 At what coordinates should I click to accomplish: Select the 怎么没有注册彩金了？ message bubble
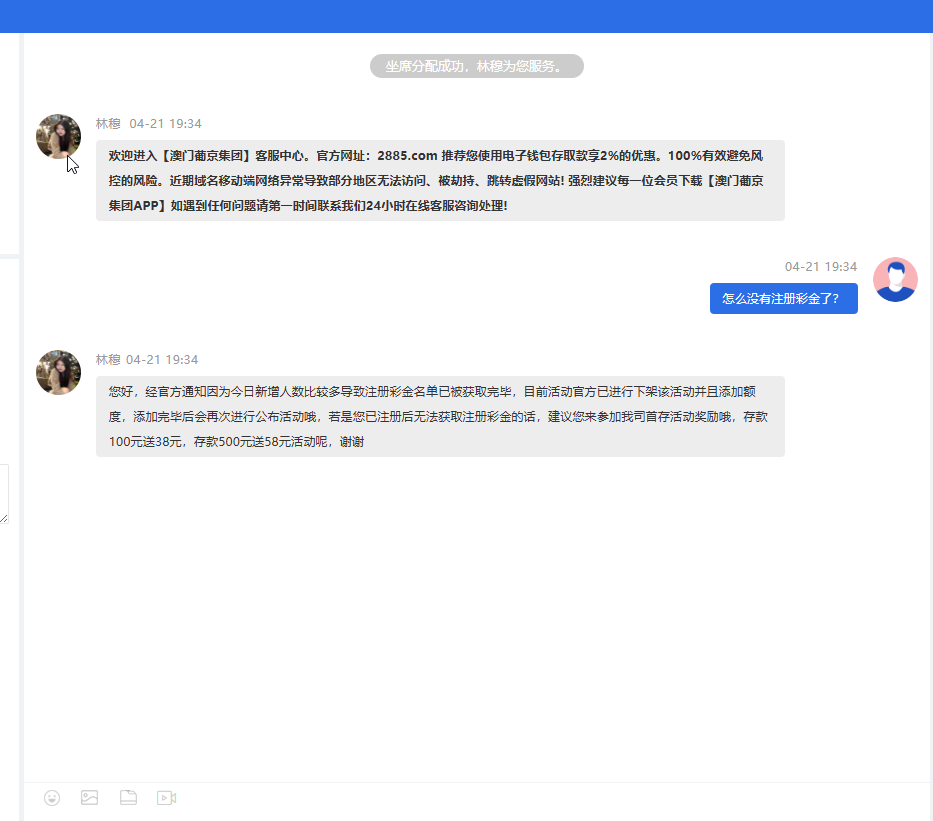(x=783, y=298)
